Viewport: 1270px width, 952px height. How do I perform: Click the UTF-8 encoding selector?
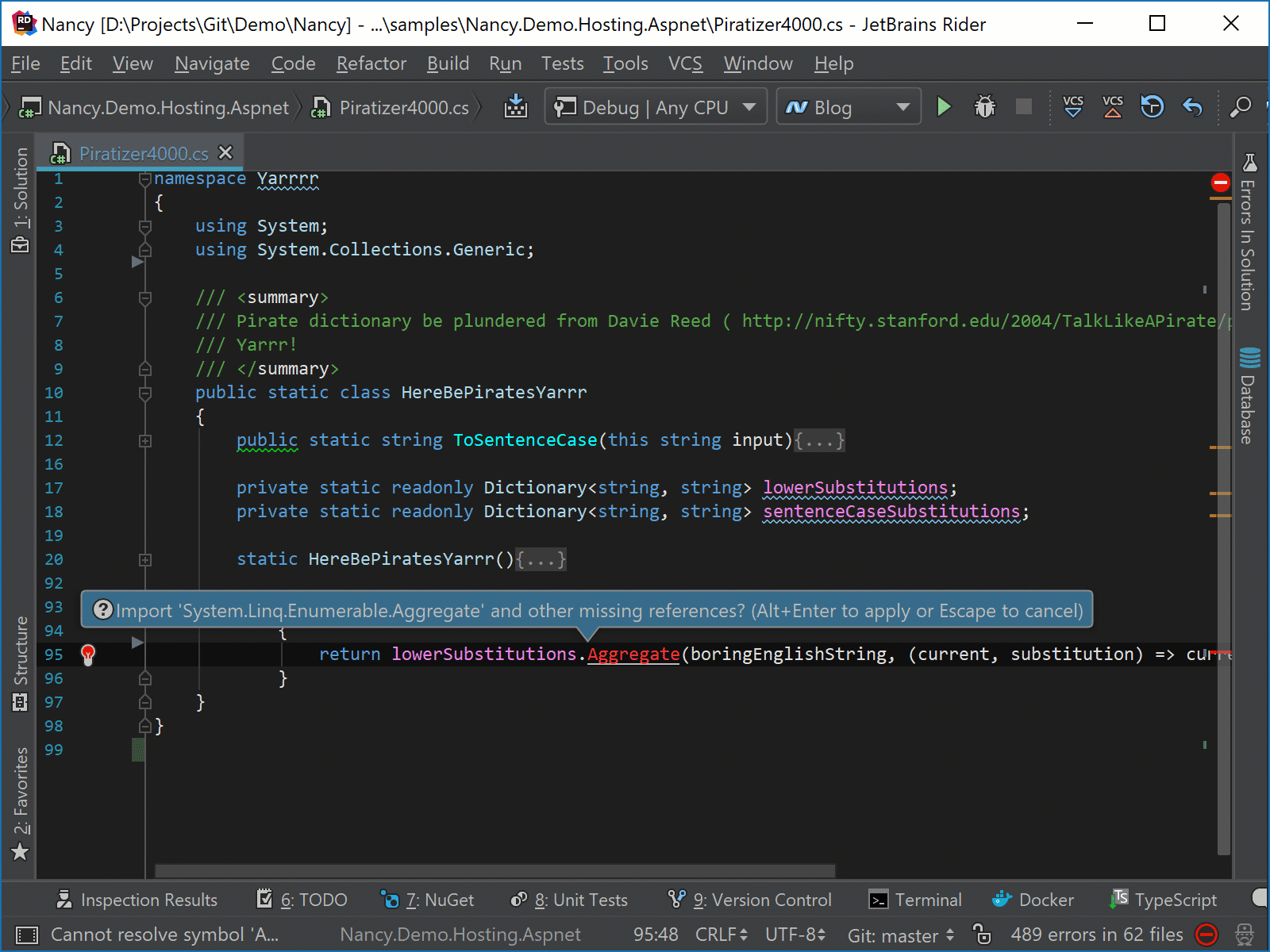pos(795,935)
